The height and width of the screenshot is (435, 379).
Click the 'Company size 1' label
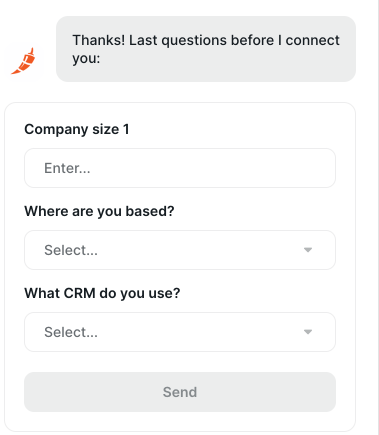point(77,129)
